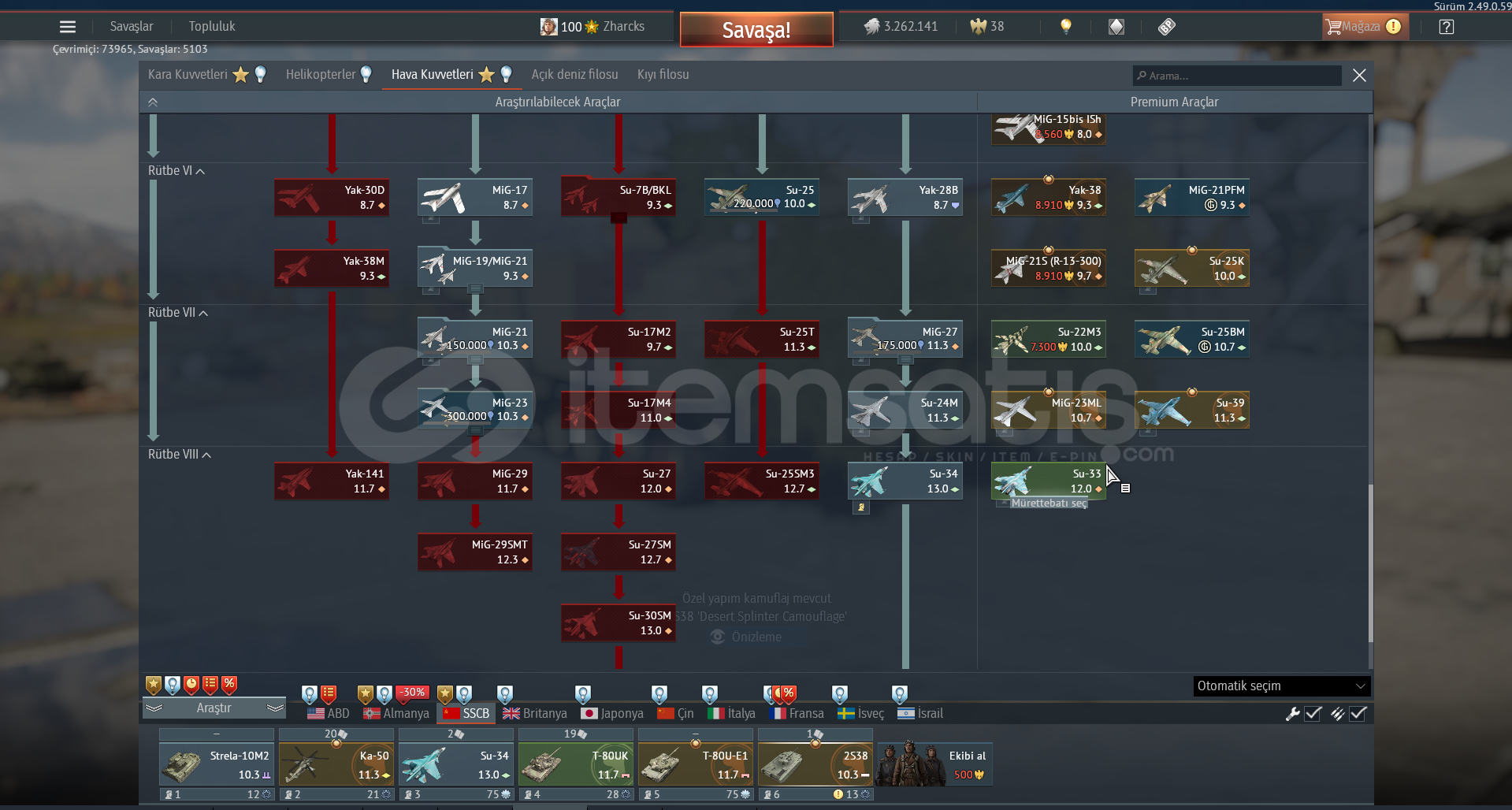The height and width of the screenshot is (810, 1512).
Task: Open the lightbulb research points icon in top bar
Action: pos(1065,27)
